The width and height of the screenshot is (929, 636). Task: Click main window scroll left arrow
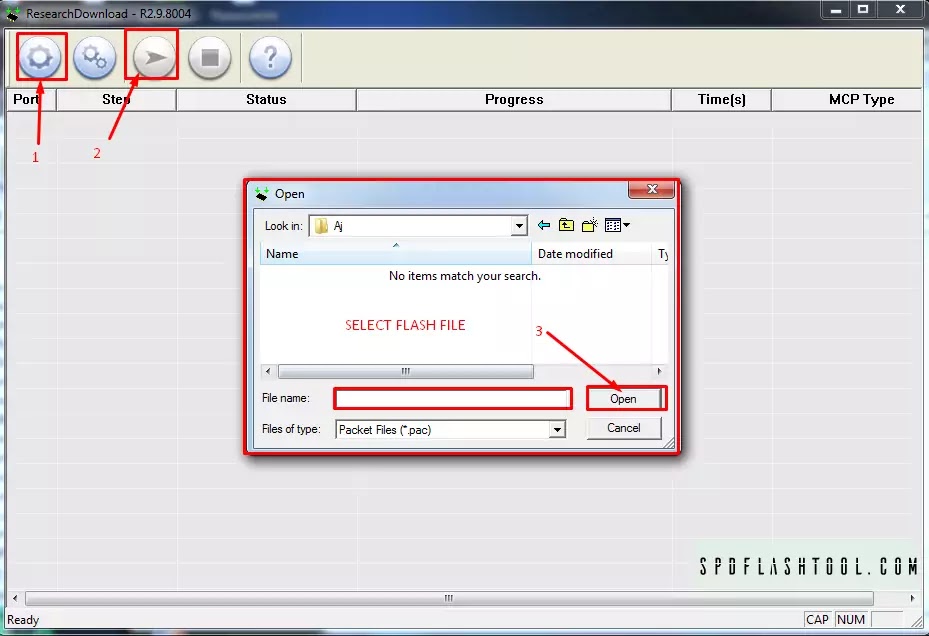point(15,598)
